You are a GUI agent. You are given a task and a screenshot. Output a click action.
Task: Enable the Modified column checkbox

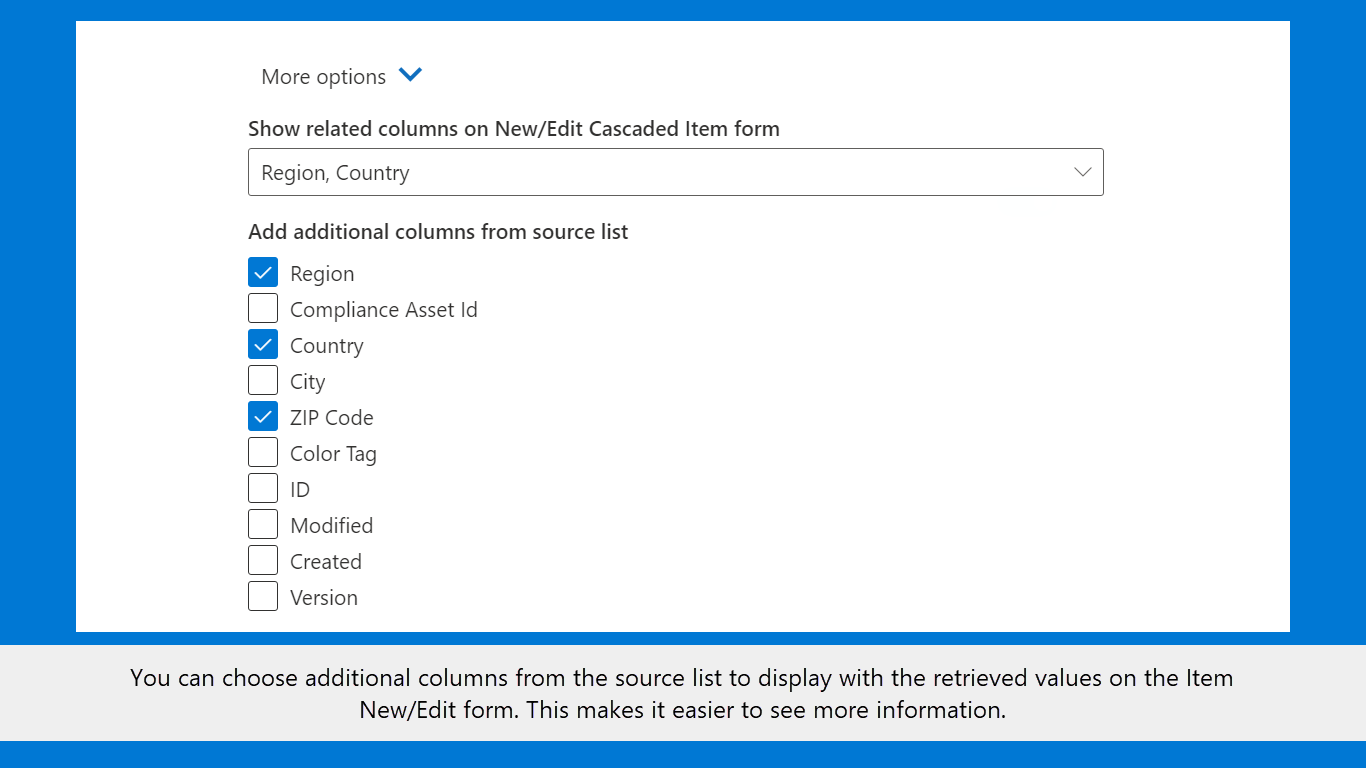263,524
